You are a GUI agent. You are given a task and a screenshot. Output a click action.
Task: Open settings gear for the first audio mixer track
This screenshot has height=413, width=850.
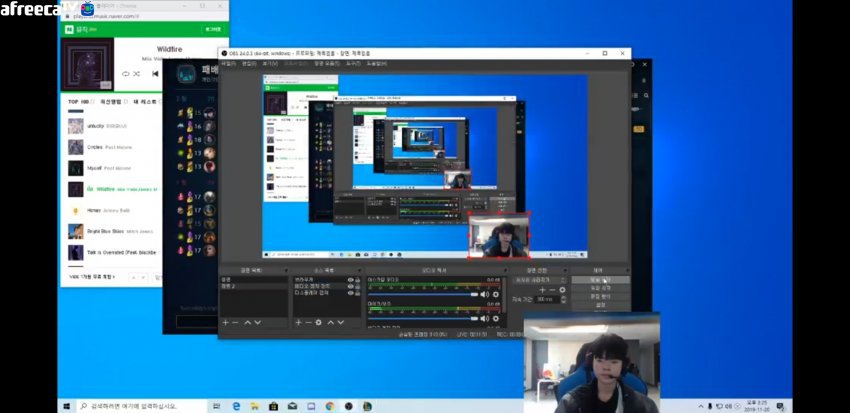(x=496, y=294)
